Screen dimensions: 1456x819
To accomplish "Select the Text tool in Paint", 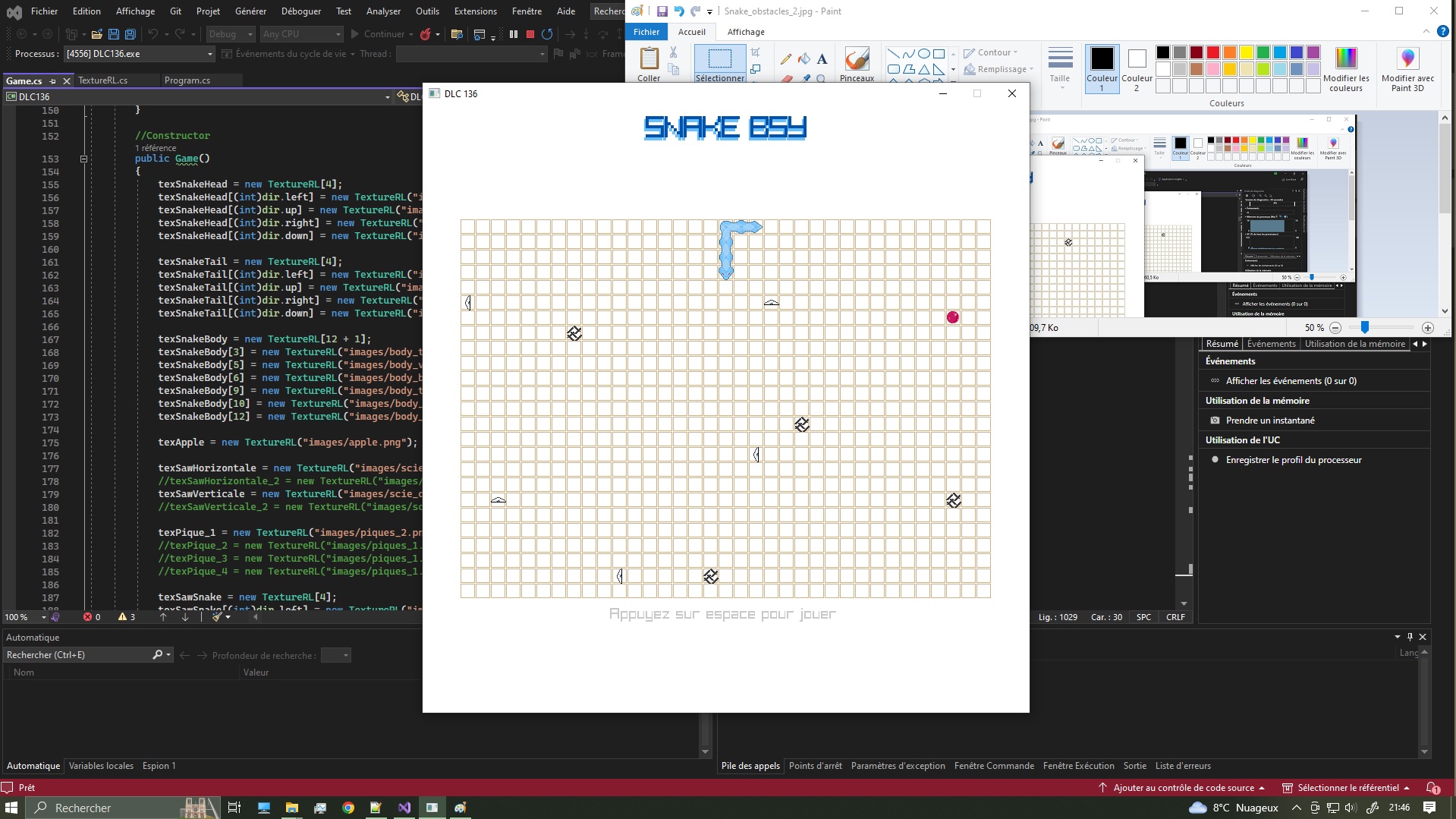I will point(822,58).
